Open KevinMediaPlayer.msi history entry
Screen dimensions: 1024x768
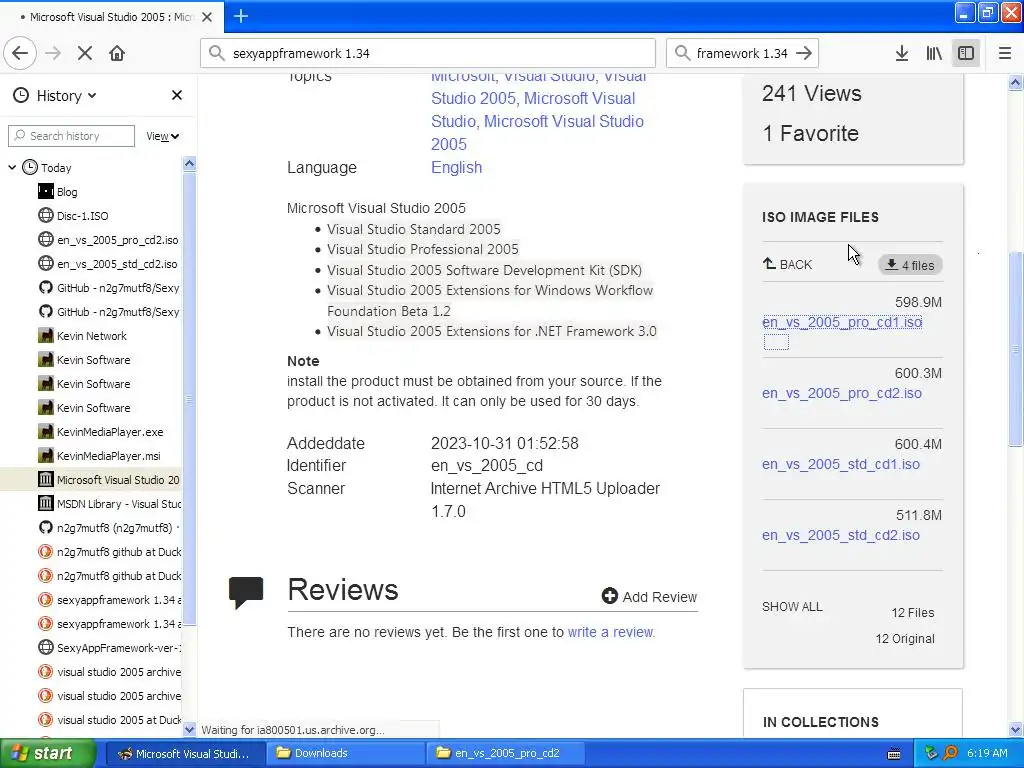(99, 456)
